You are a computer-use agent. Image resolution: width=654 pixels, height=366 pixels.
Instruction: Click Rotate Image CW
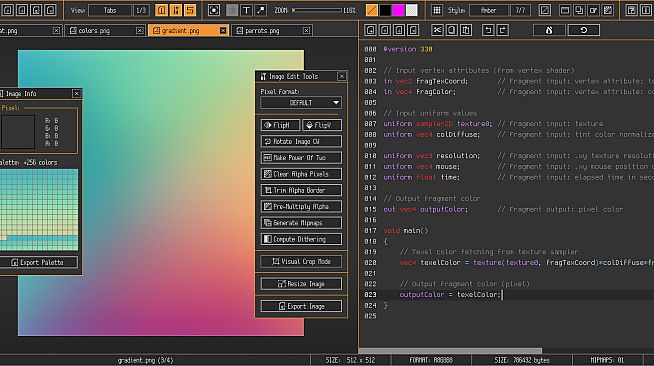(x=301, y=141)
